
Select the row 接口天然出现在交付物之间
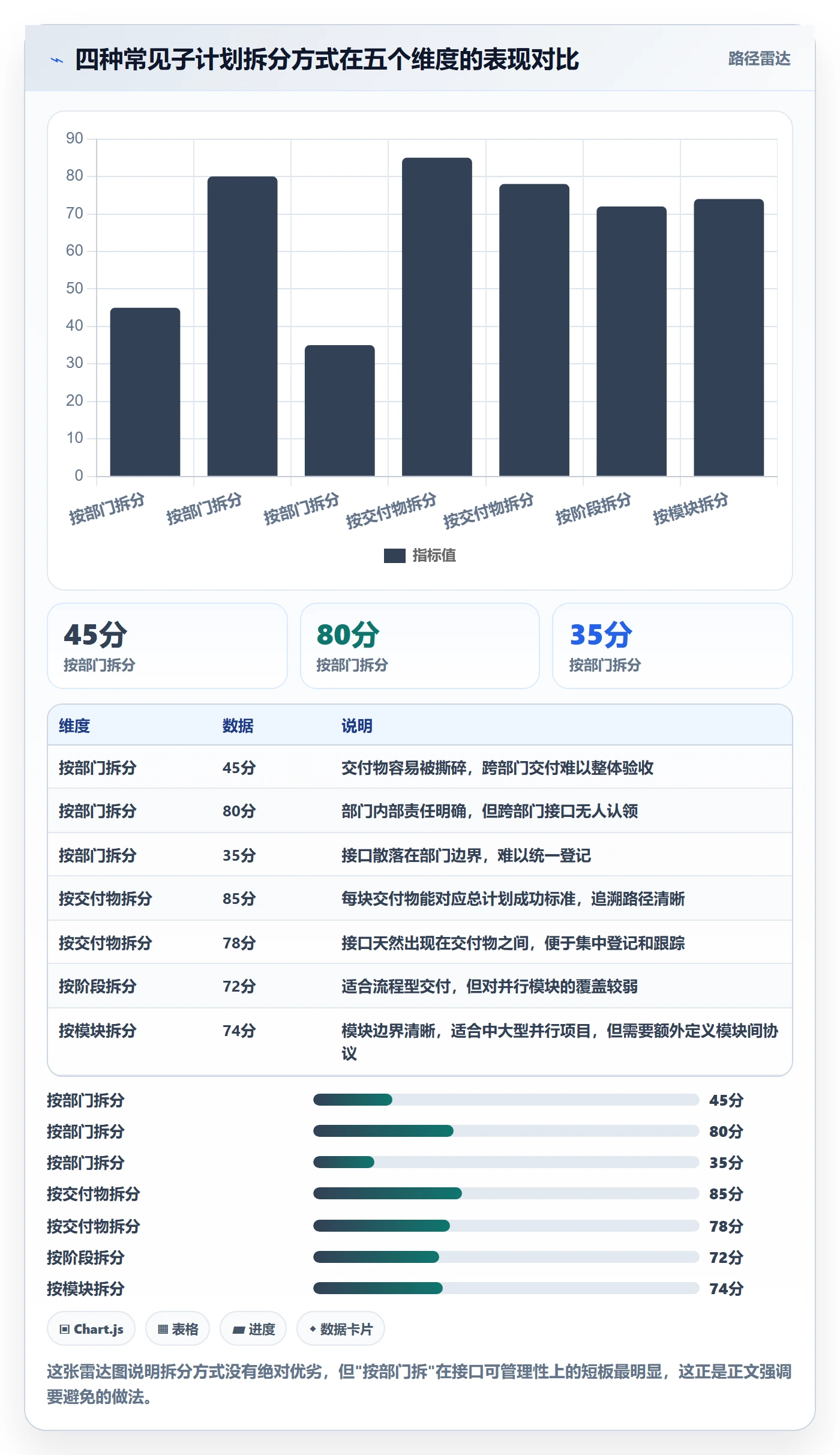point(420,942)
